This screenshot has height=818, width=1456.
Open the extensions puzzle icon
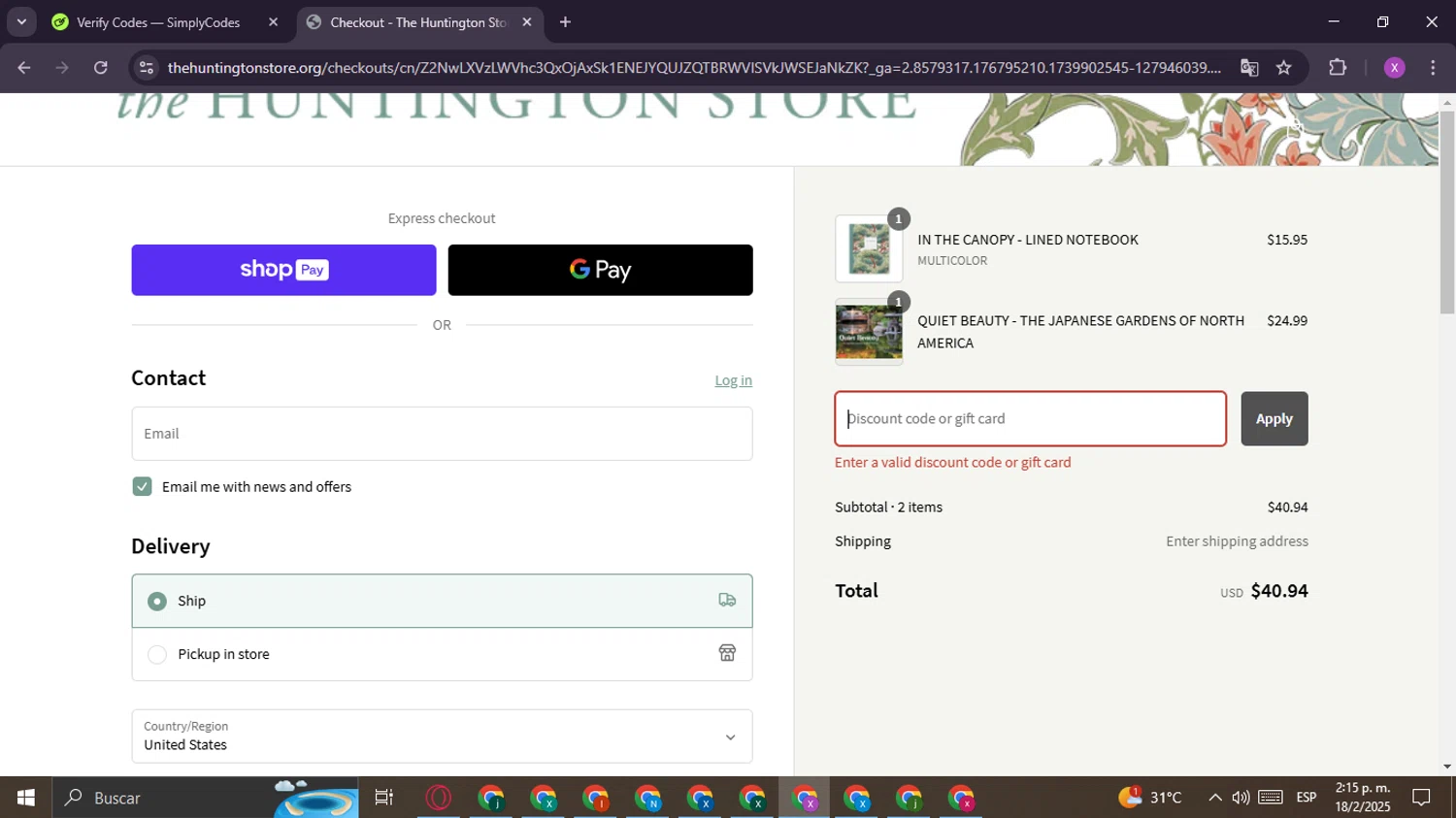pyautogui.click(x=1338, y=68)
